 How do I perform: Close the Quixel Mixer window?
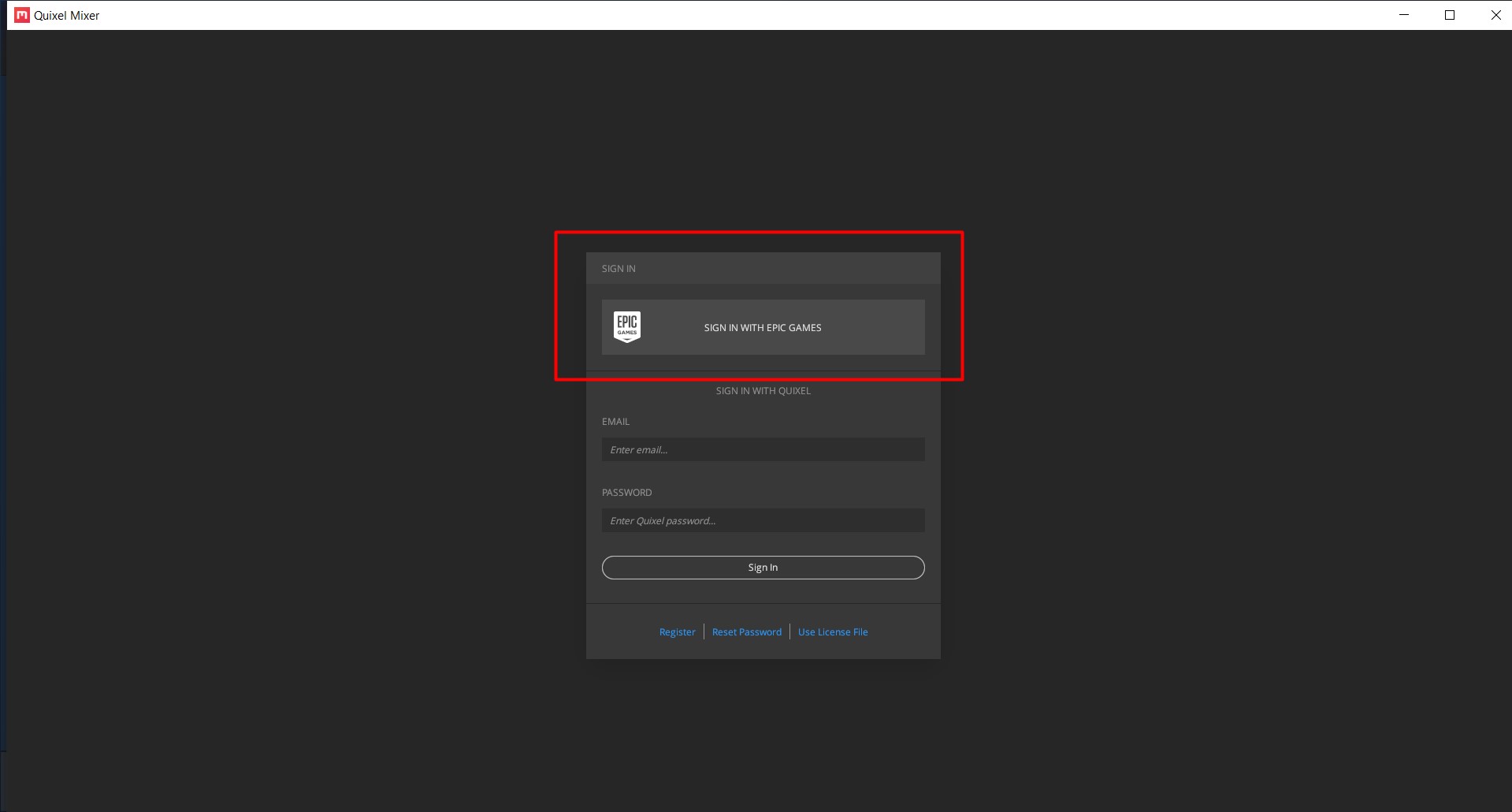coord(1495,15)
